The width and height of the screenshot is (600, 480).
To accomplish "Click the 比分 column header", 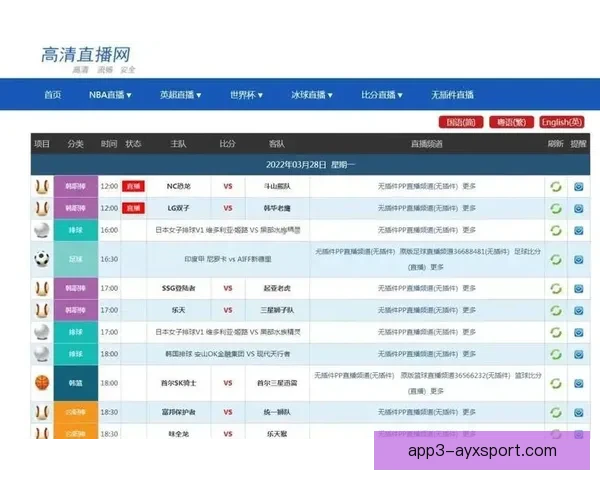I will pyautogui.click(x=227, y=144).
